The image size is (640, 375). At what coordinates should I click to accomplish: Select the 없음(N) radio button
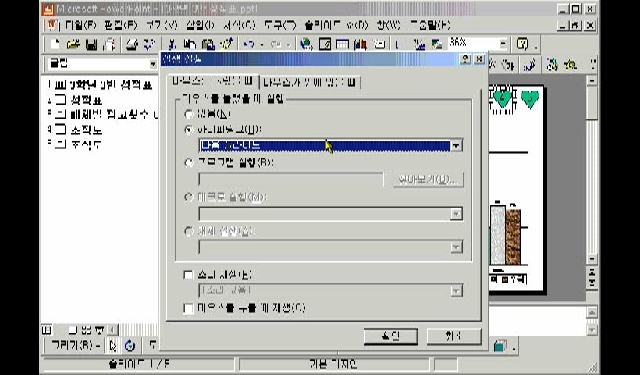[189, 114]
